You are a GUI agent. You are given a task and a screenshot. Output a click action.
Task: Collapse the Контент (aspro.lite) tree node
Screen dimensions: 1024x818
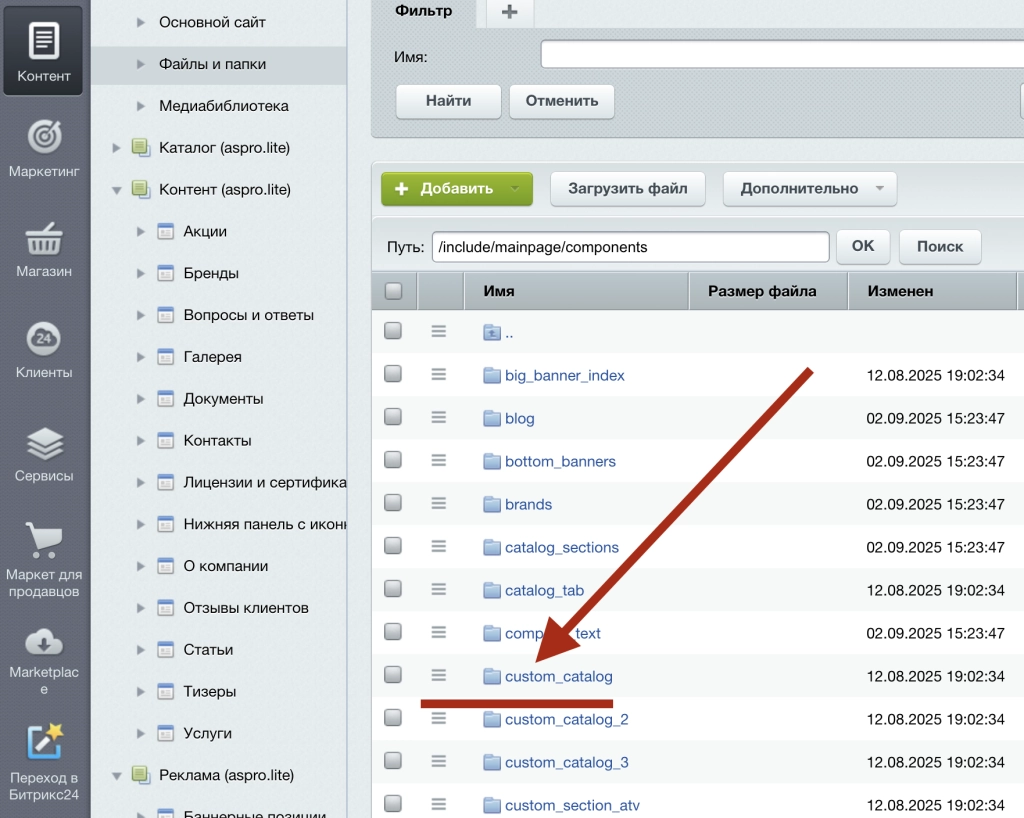click(x=117, y=189)
